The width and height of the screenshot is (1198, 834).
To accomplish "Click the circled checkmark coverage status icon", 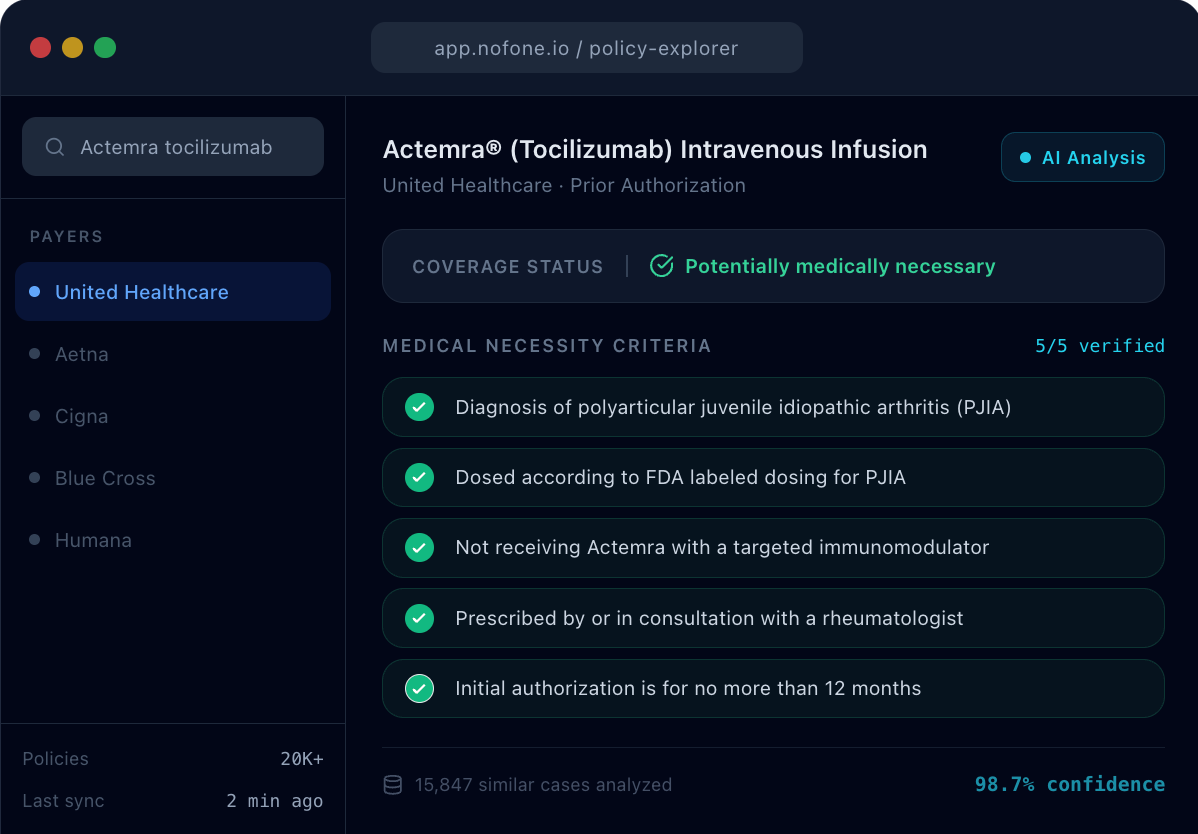I will pos(662,266).
